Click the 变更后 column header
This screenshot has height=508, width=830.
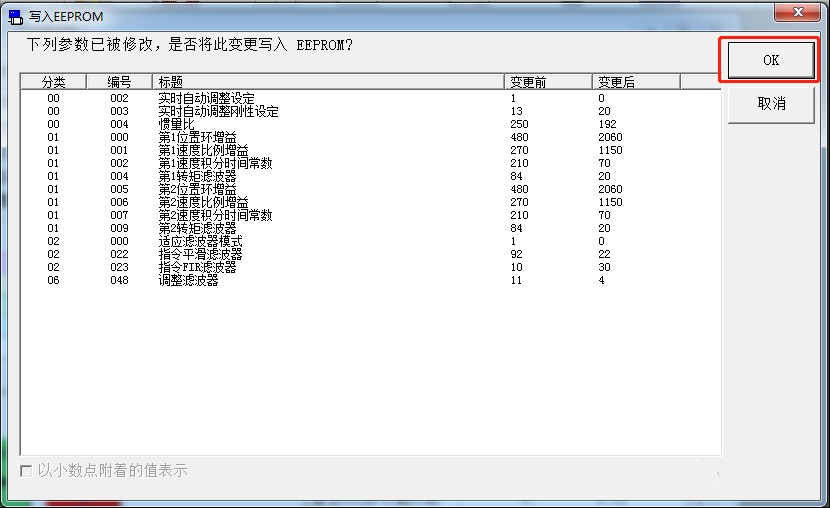(x=636, y=82)
